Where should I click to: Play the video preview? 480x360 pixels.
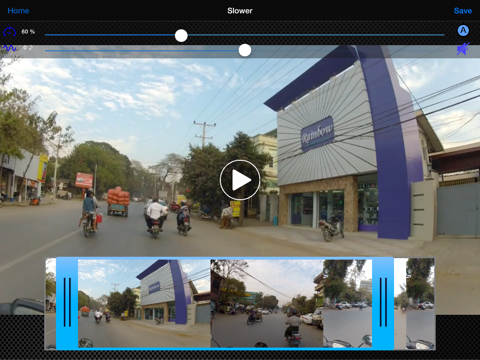pos(240,180)
